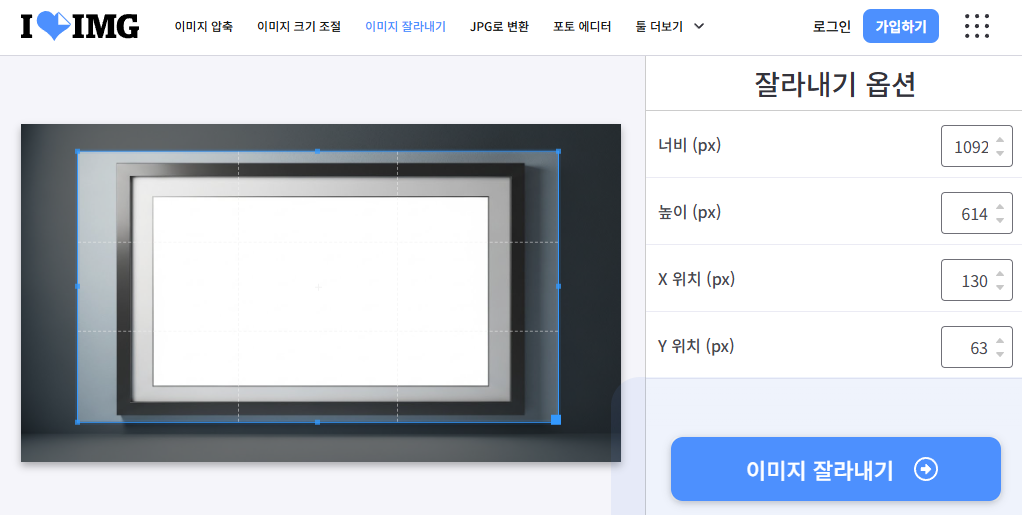The image size is (1022, 515).
Task: Select the 이미지 잘라내기 menu item
Action: point(405,27)
